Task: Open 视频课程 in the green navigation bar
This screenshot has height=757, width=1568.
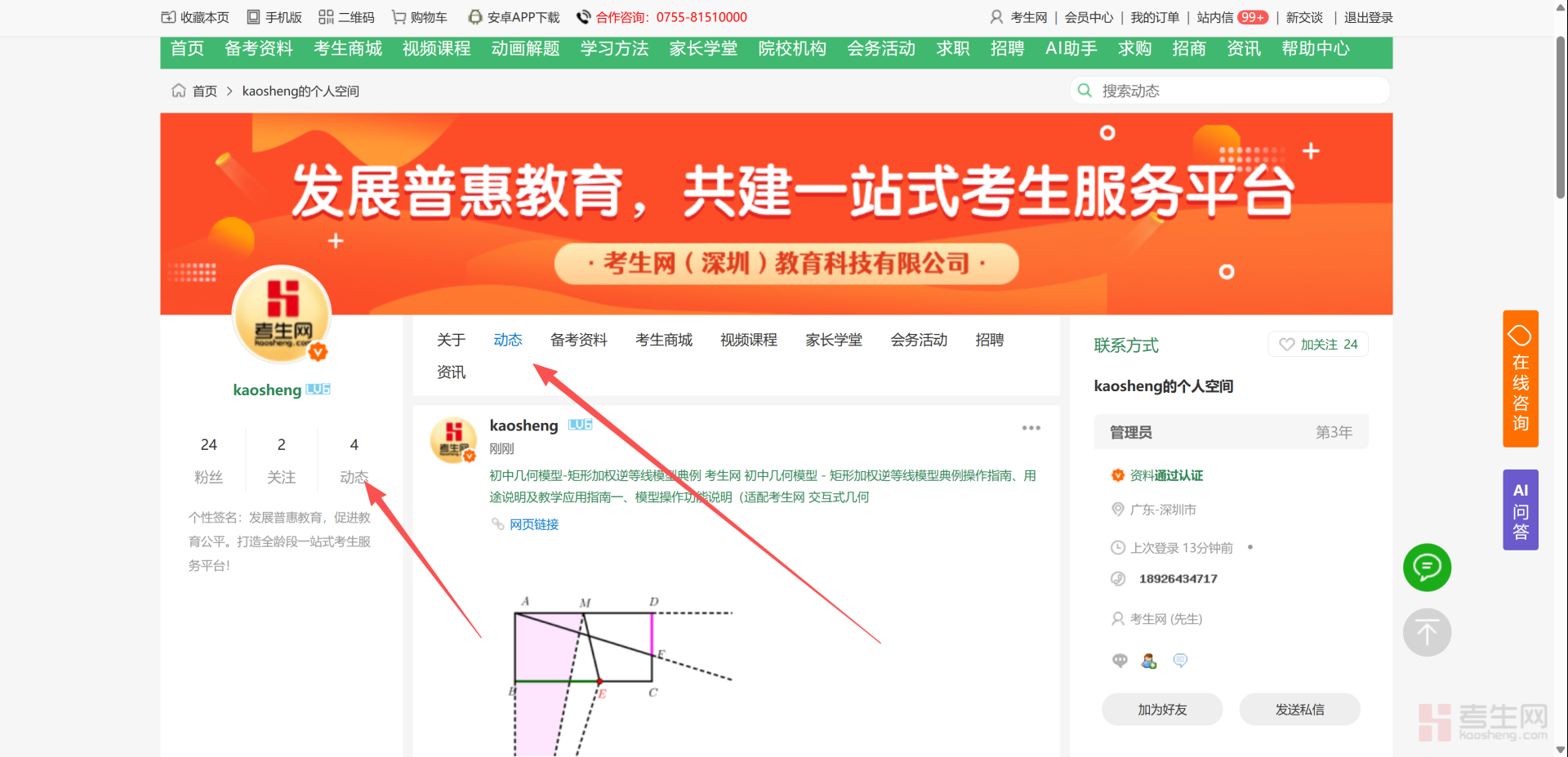Action: [x=436, y=49]
